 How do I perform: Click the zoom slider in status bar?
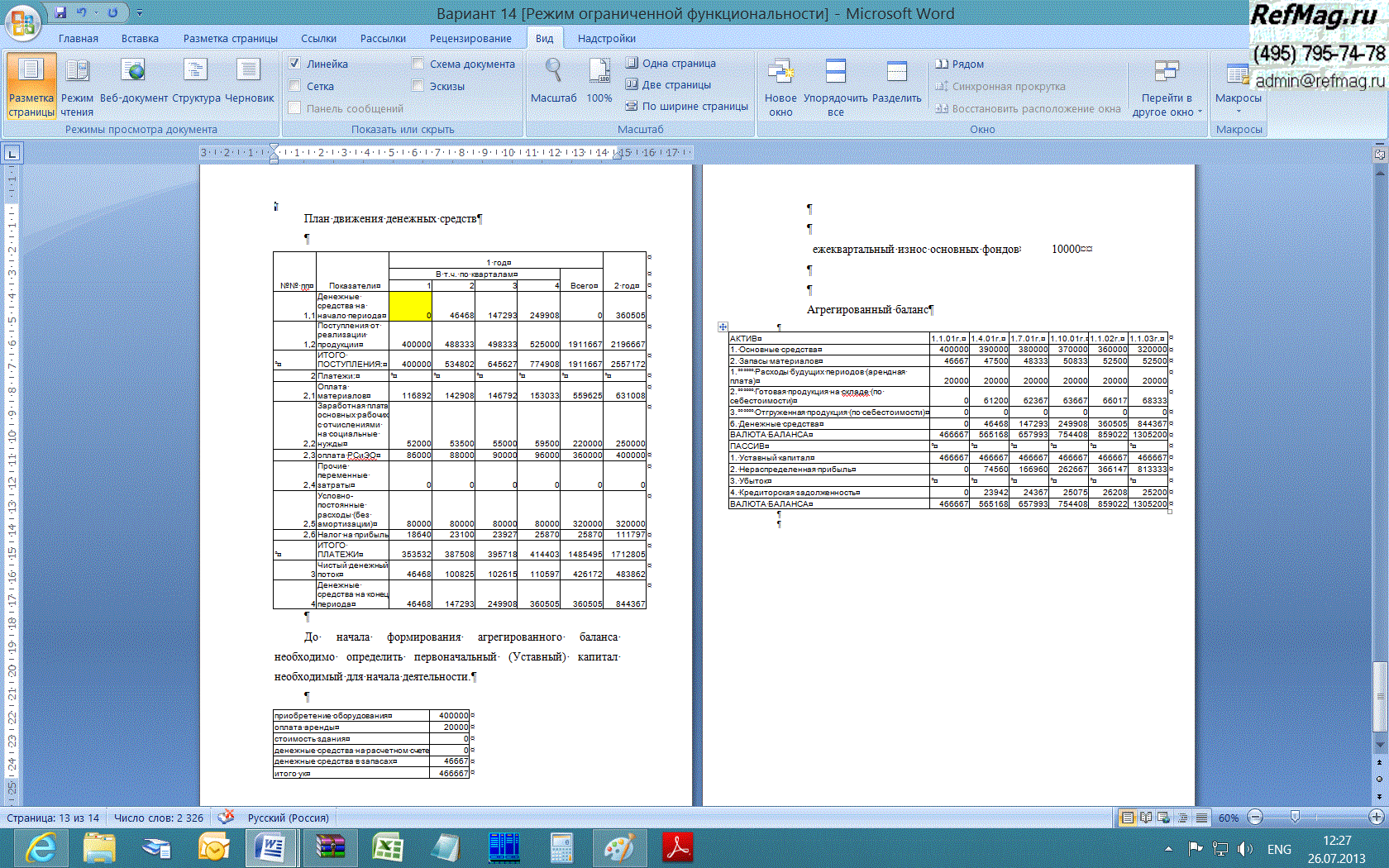(1295, 818)
